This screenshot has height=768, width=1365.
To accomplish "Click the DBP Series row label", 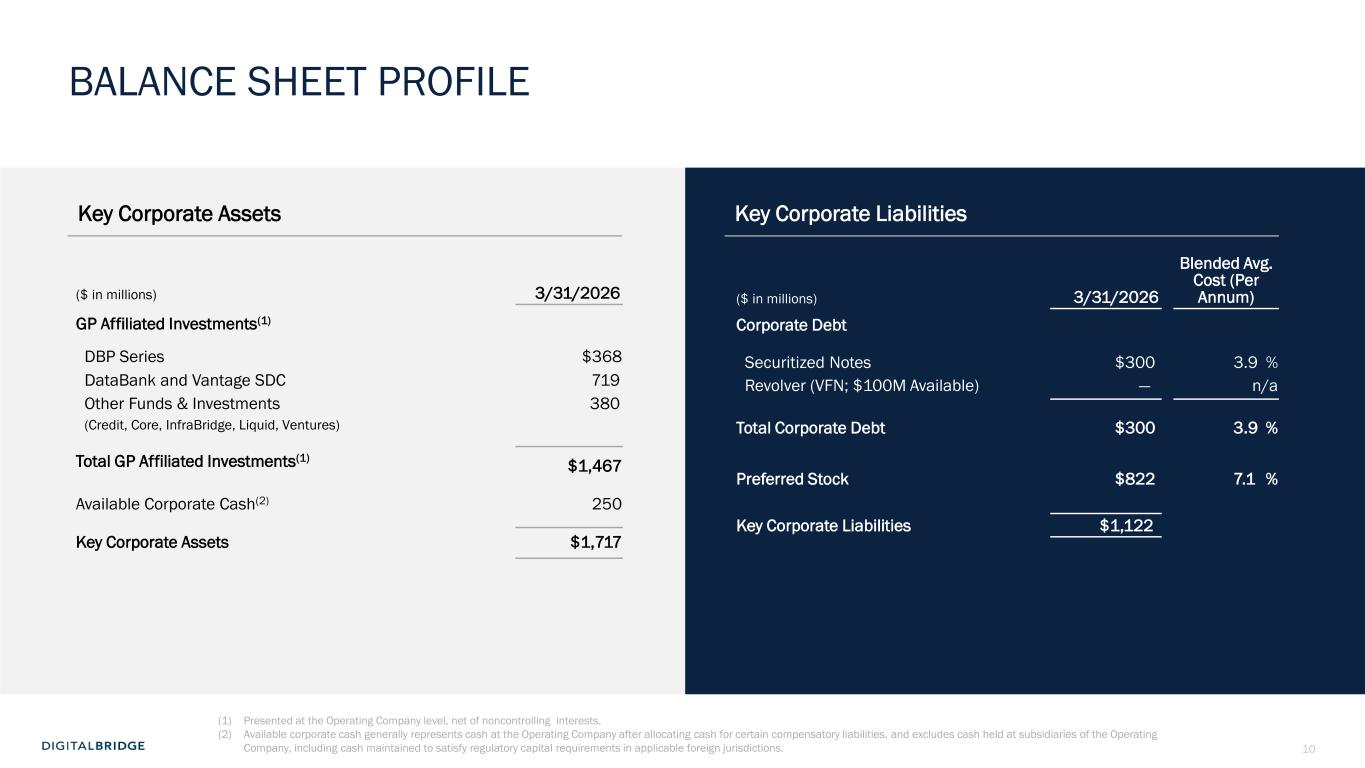I will click(124, 357).
